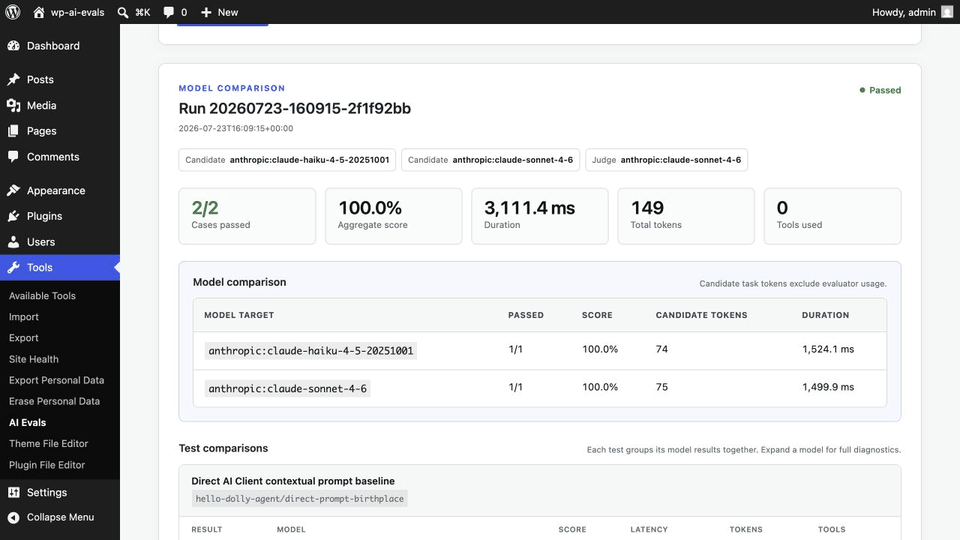Click the Candidate claude-haiku-4-5-20251001 chip
The width and height of the screenshot is (960, 540).
coord(287,160)
